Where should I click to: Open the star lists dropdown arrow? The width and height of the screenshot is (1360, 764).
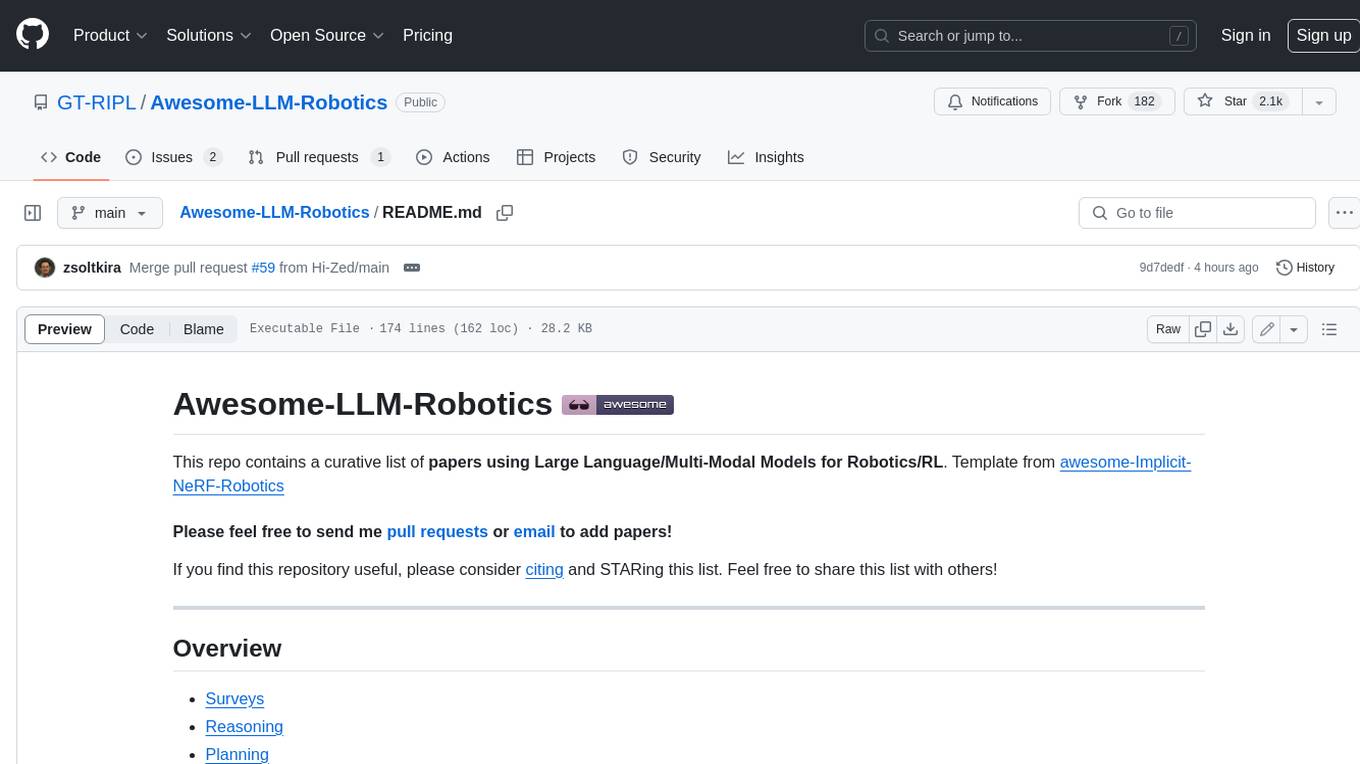click(x=1319, y=102)
